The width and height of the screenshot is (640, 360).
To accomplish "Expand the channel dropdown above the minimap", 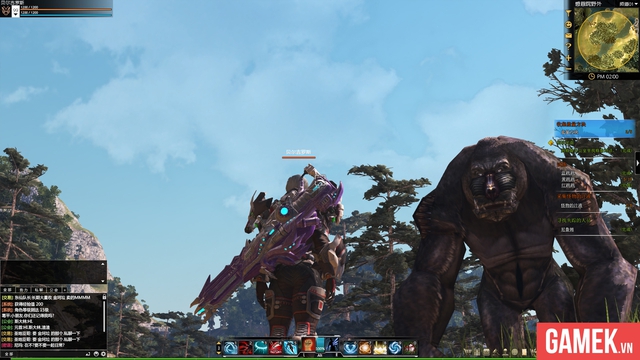I will [x=628, y=4].
